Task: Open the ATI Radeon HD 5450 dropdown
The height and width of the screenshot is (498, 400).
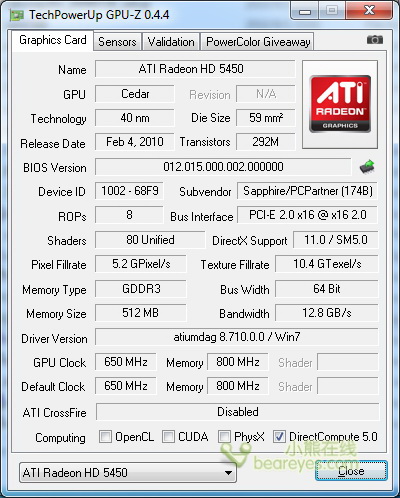Action: pos(128,472)
